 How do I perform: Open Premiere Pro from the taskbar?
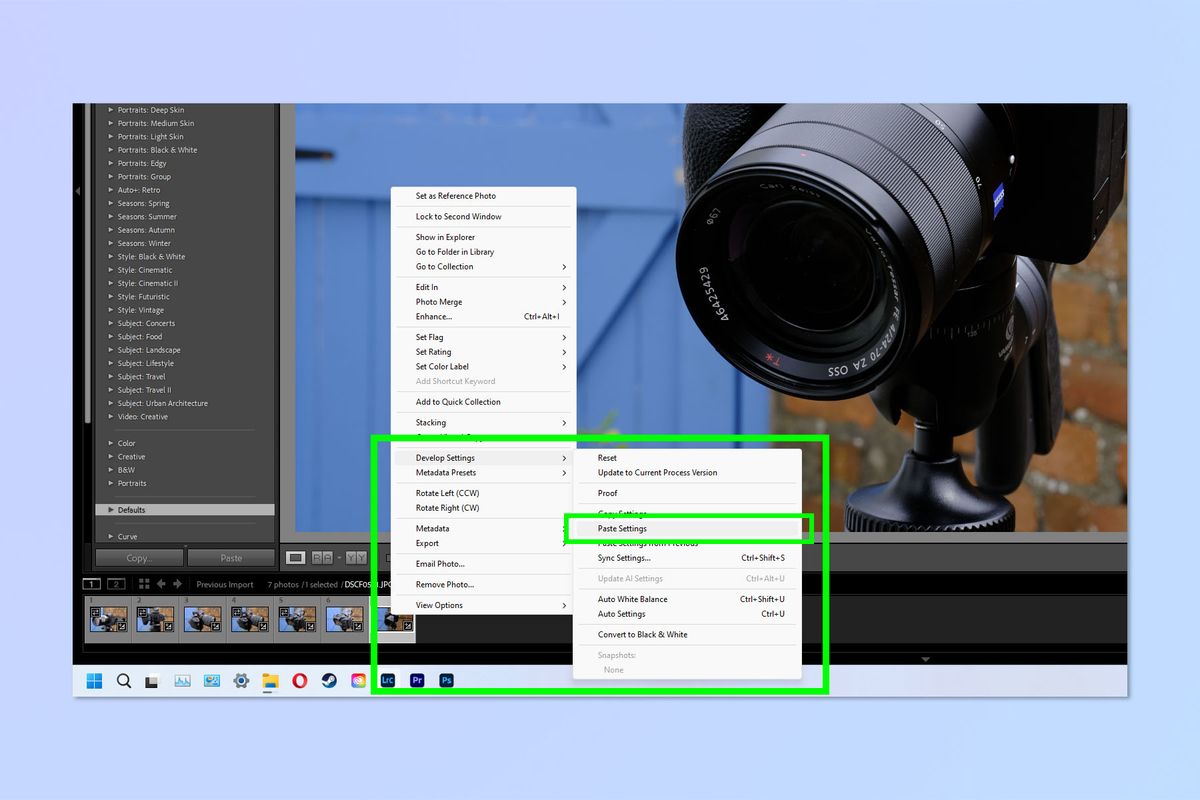[417, 680]
